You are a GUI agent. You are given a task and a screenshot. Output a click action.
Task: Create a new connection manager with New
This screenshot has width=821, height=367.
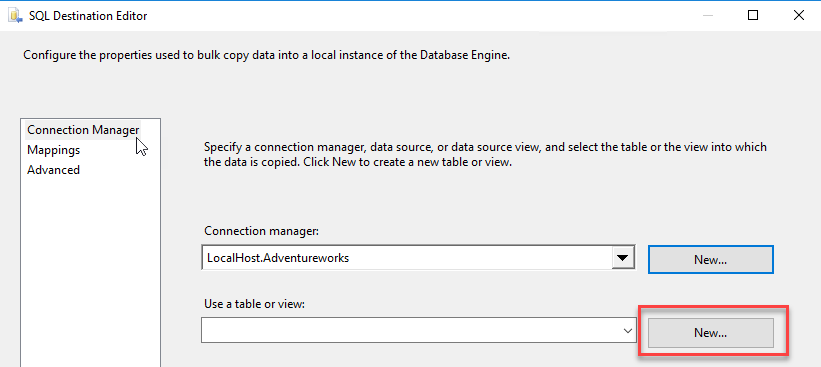point(711,260)
